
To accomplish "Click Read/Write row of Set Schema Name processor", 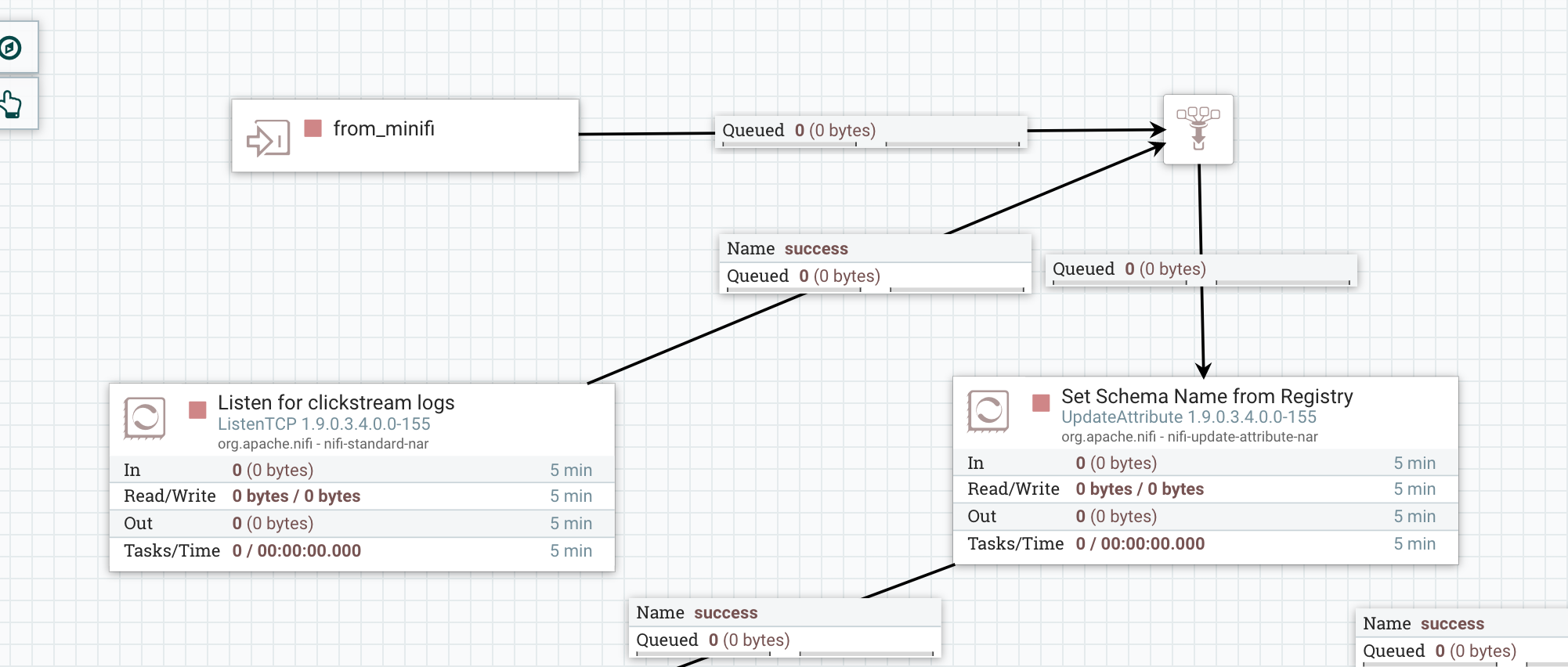I will coord(1205,489).
